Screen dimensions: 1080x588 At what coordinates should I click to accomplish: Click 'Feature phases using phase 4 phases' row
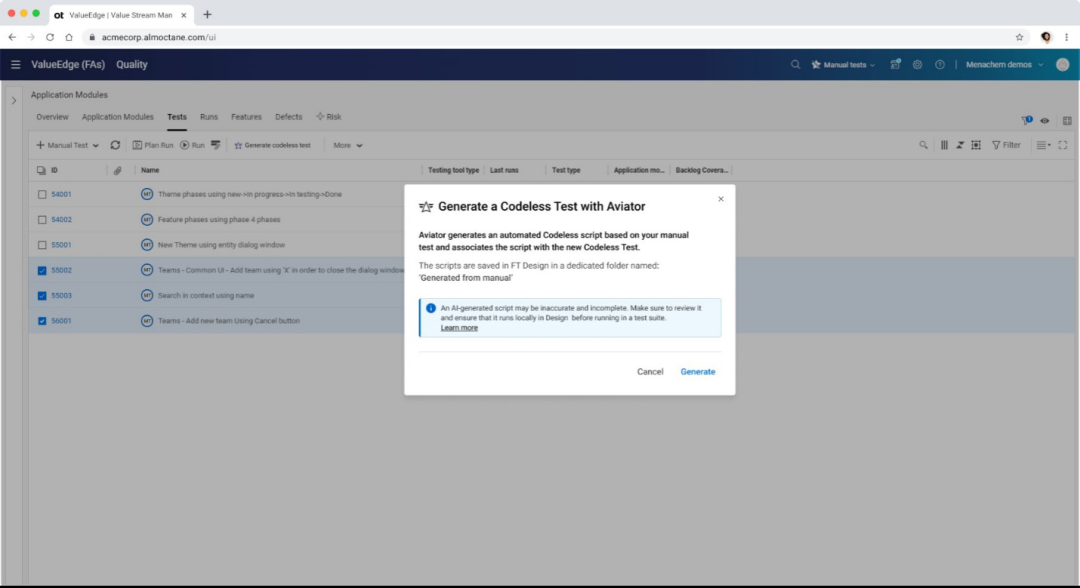click(219, 220)
